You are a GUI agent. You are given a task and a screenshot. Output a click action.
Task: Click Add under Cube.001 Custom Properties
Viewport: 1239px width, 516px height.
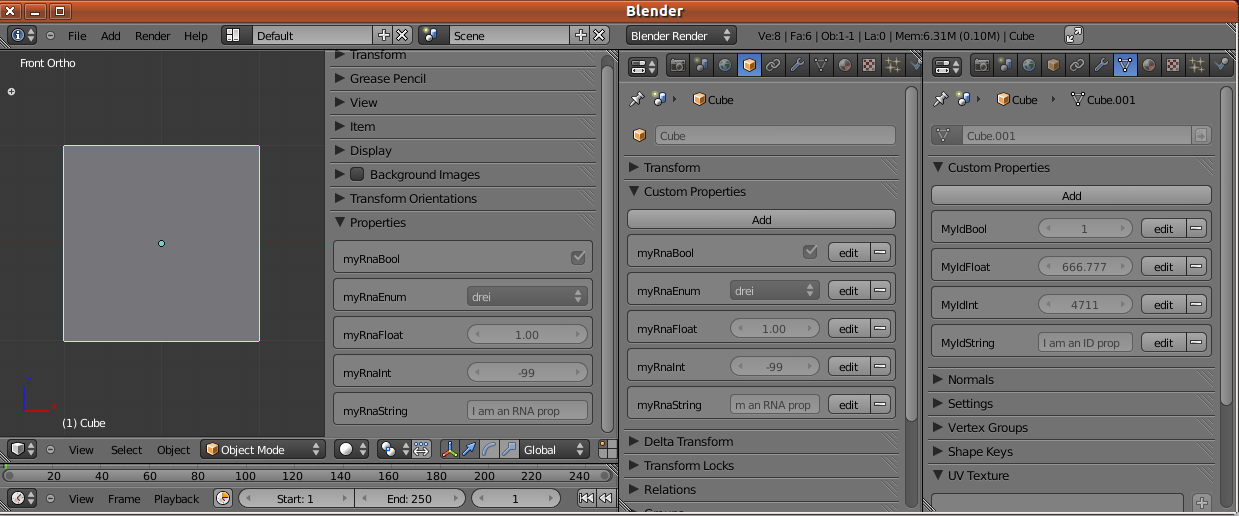pos(1071,196)
